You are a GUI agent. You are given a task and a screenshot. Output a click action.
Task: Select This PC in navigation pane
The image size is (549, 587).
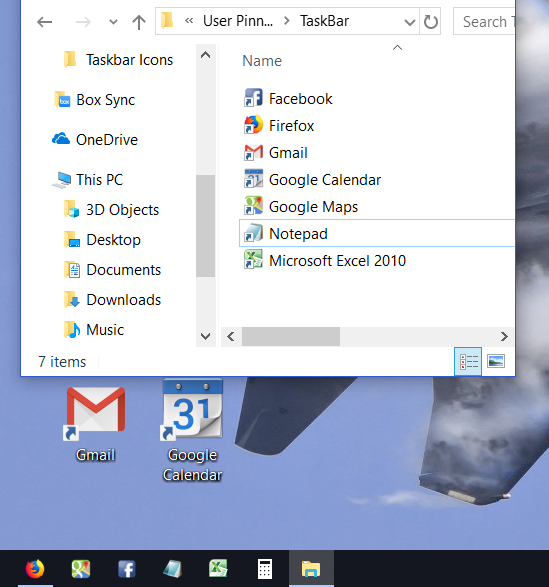[x=88, y=180]
